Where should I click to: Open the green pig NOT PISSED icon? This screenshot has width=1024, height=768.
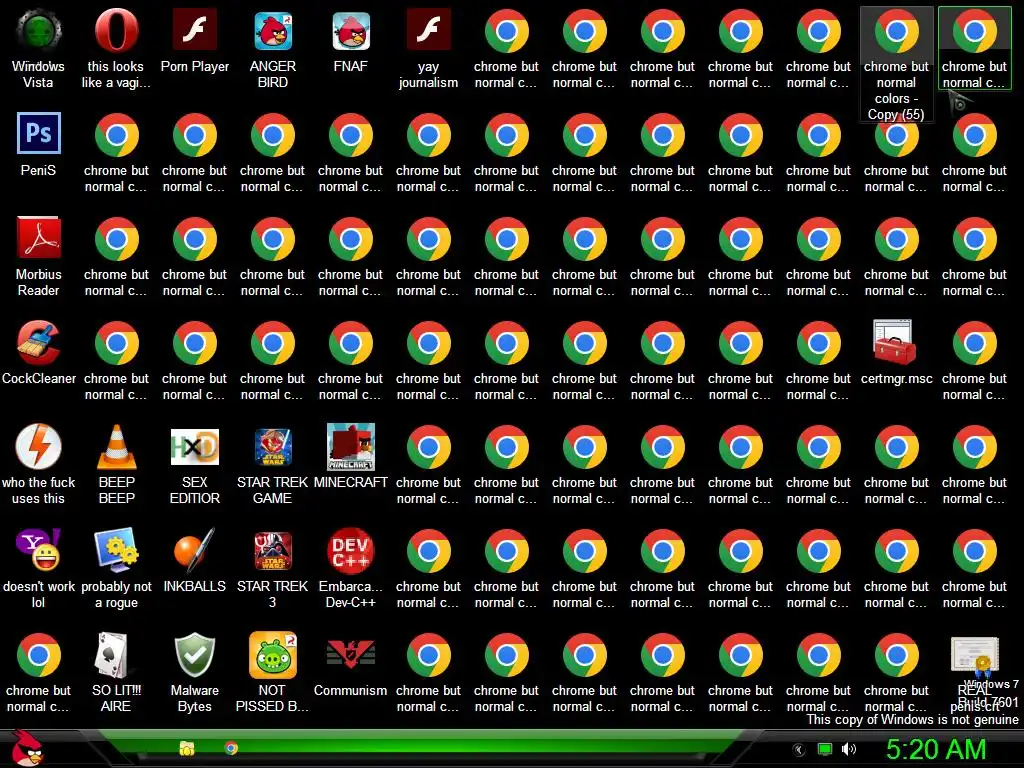(x=273, y=654)
